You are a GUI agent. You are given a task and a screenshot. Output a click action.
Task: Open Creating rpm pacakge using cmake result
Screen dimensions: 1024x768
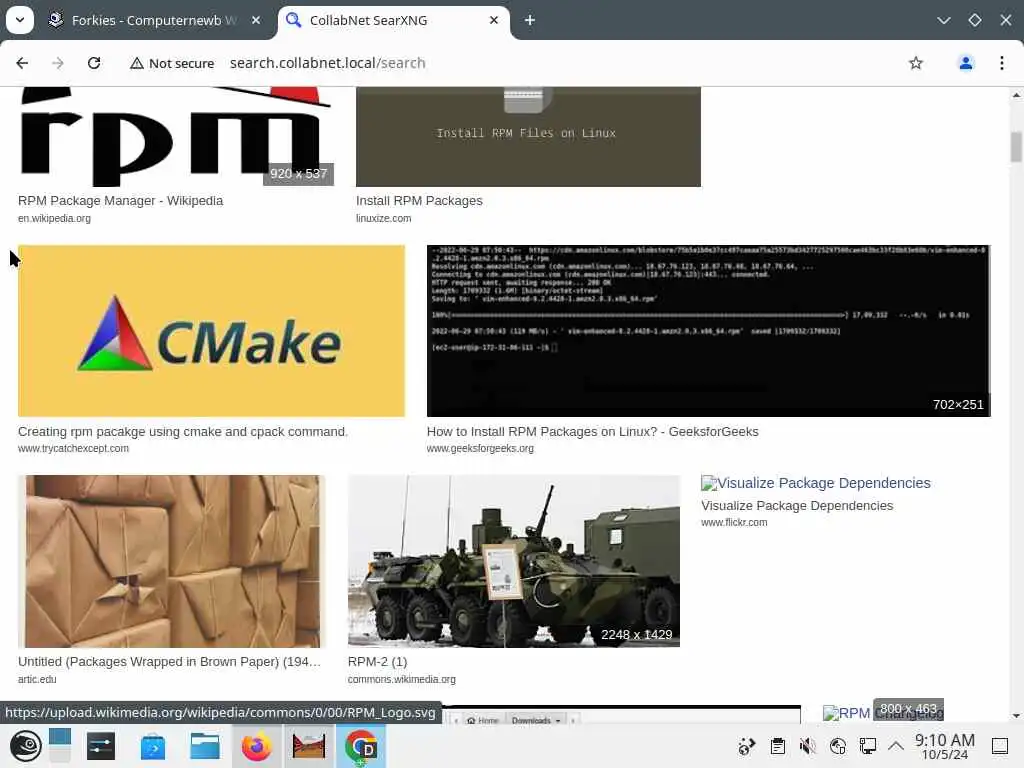183,432
